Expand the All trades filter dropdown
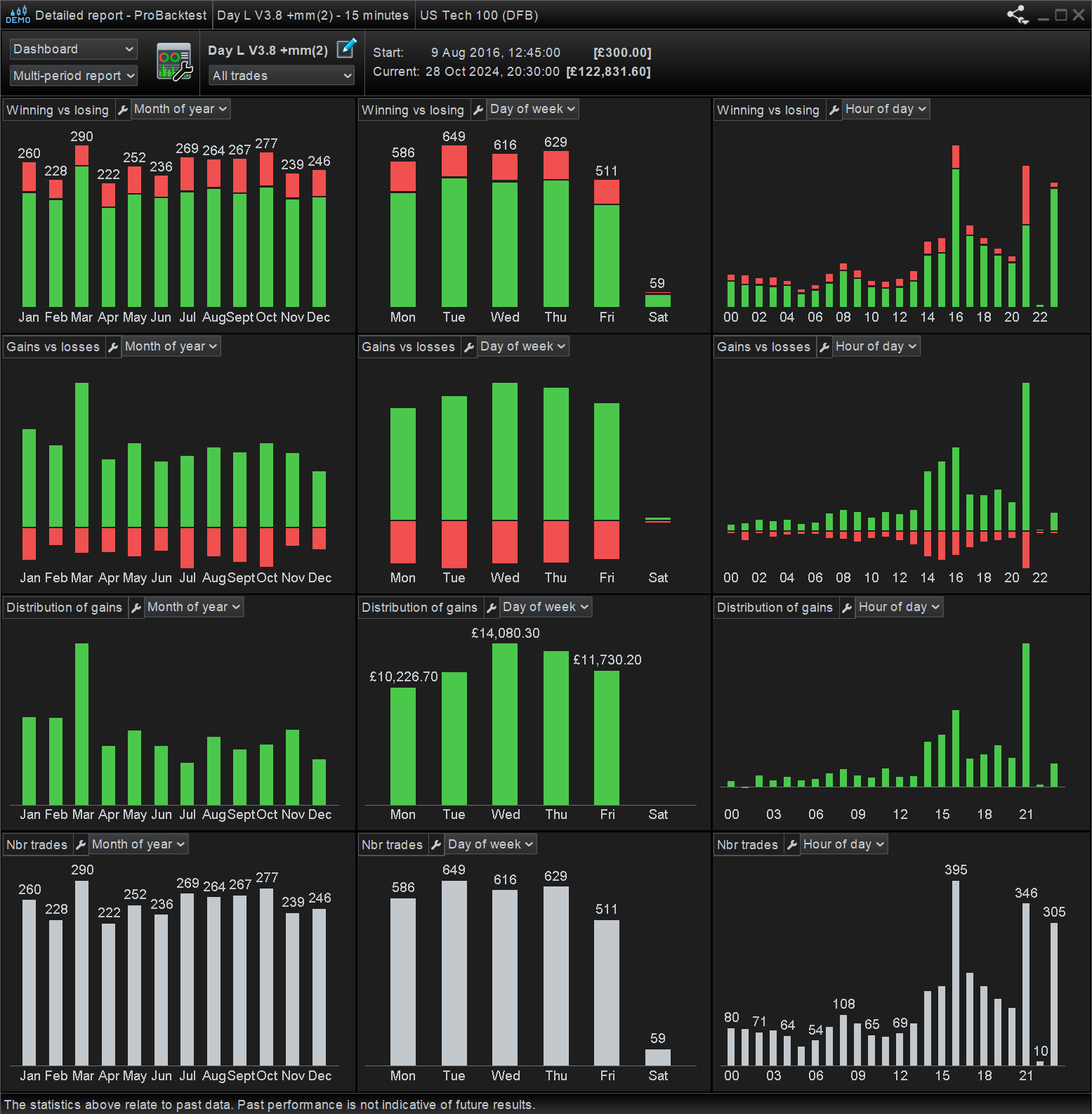This screenshot has width=1092, height=1114. pyautogui.click(x=282, y=76)
